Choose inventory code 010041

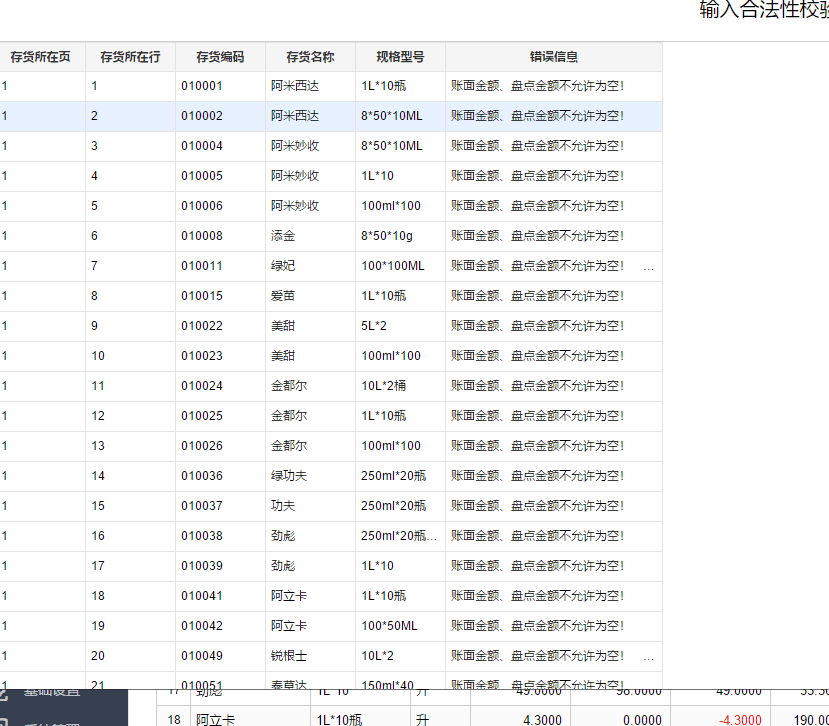tap(202, 596)
